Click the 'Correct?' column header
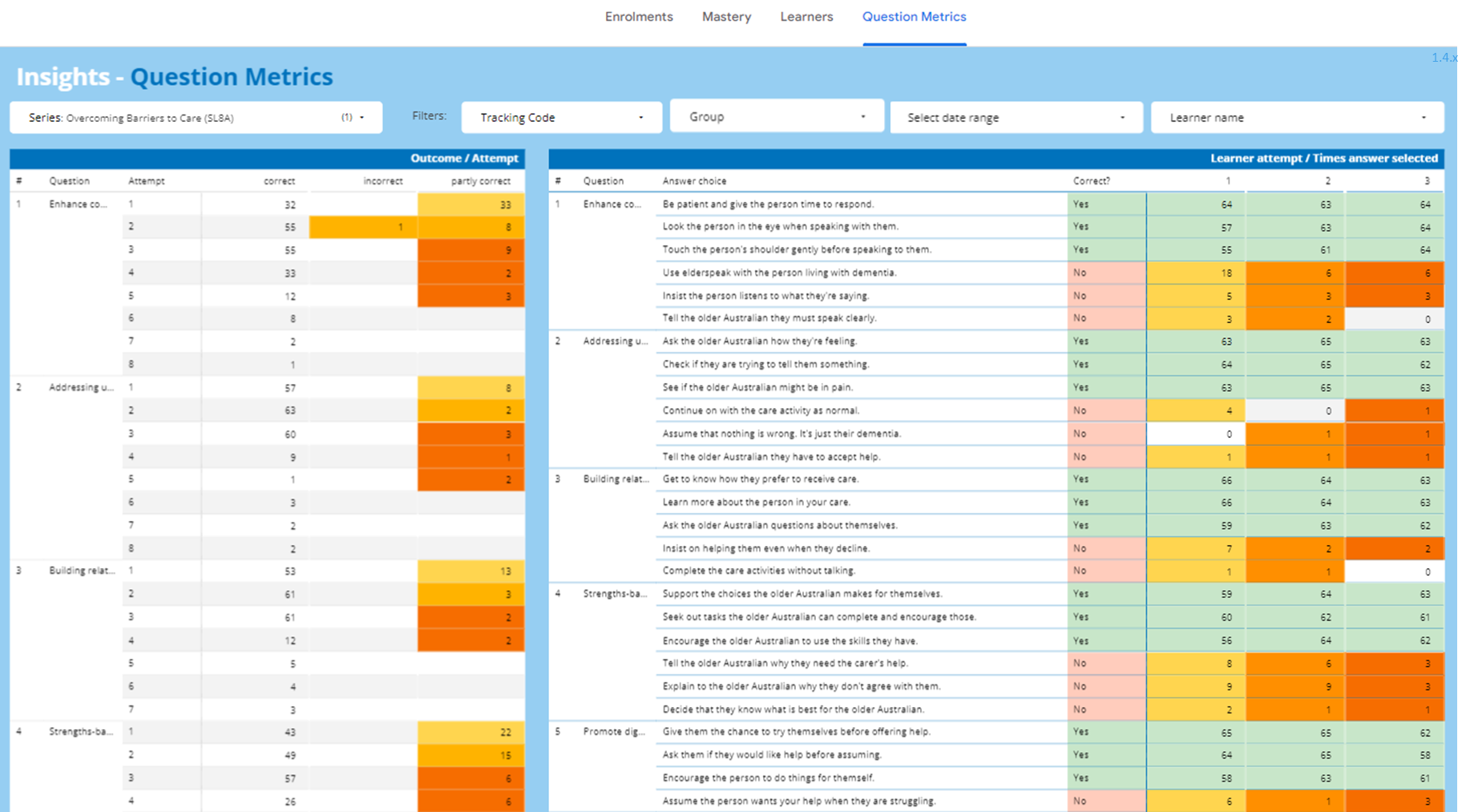1466x812 pixels. [x=1091, y=181]
